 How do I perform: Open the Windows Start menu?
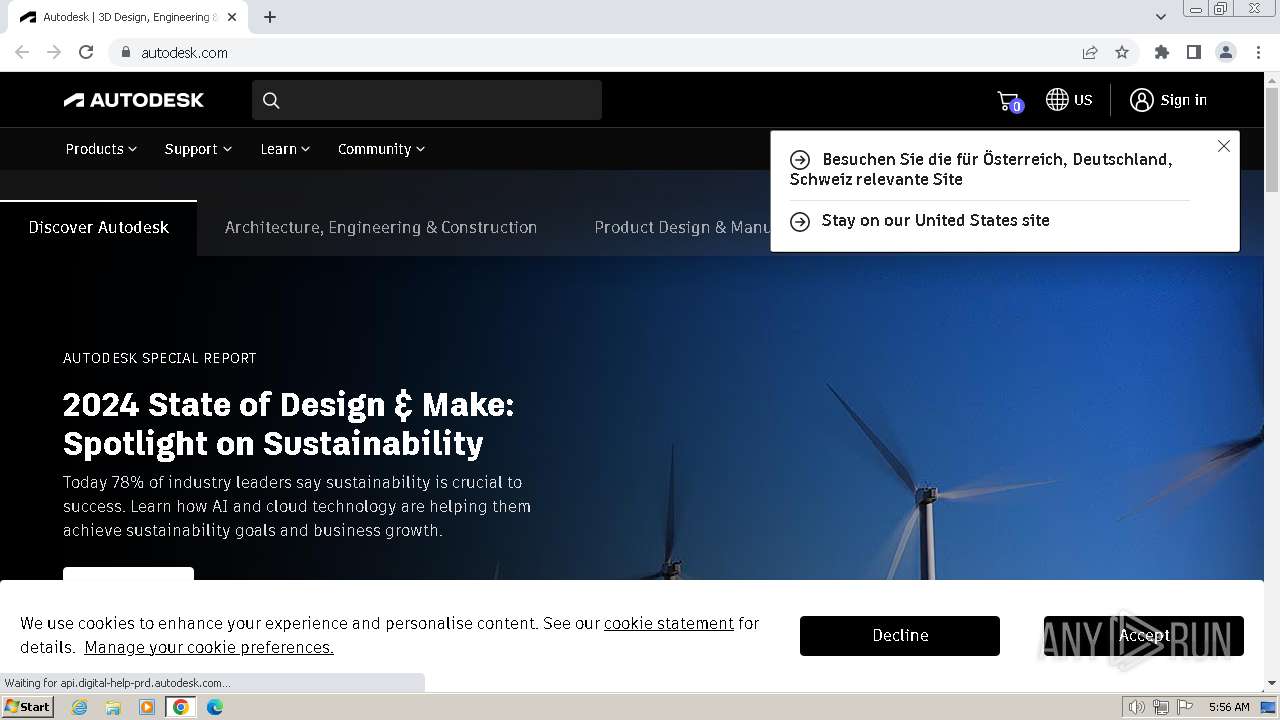27,707
